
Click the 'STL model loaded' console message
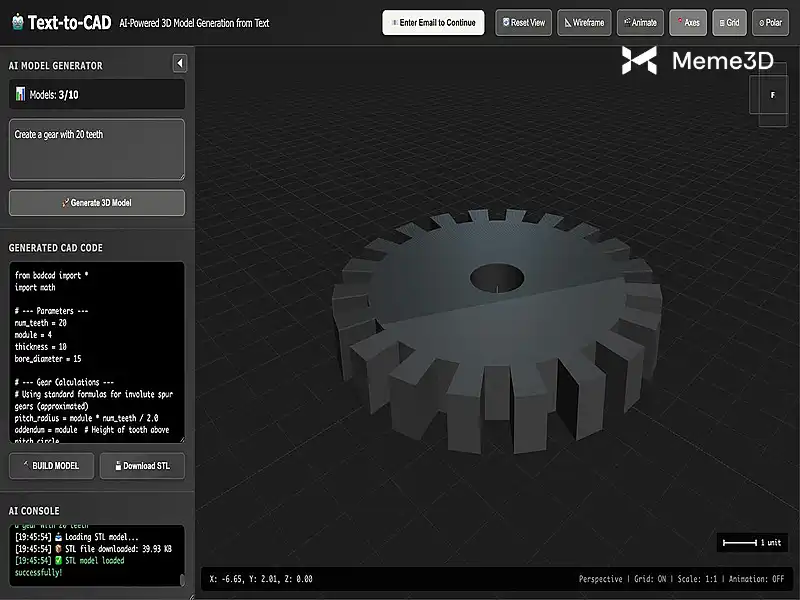[69, 566]
